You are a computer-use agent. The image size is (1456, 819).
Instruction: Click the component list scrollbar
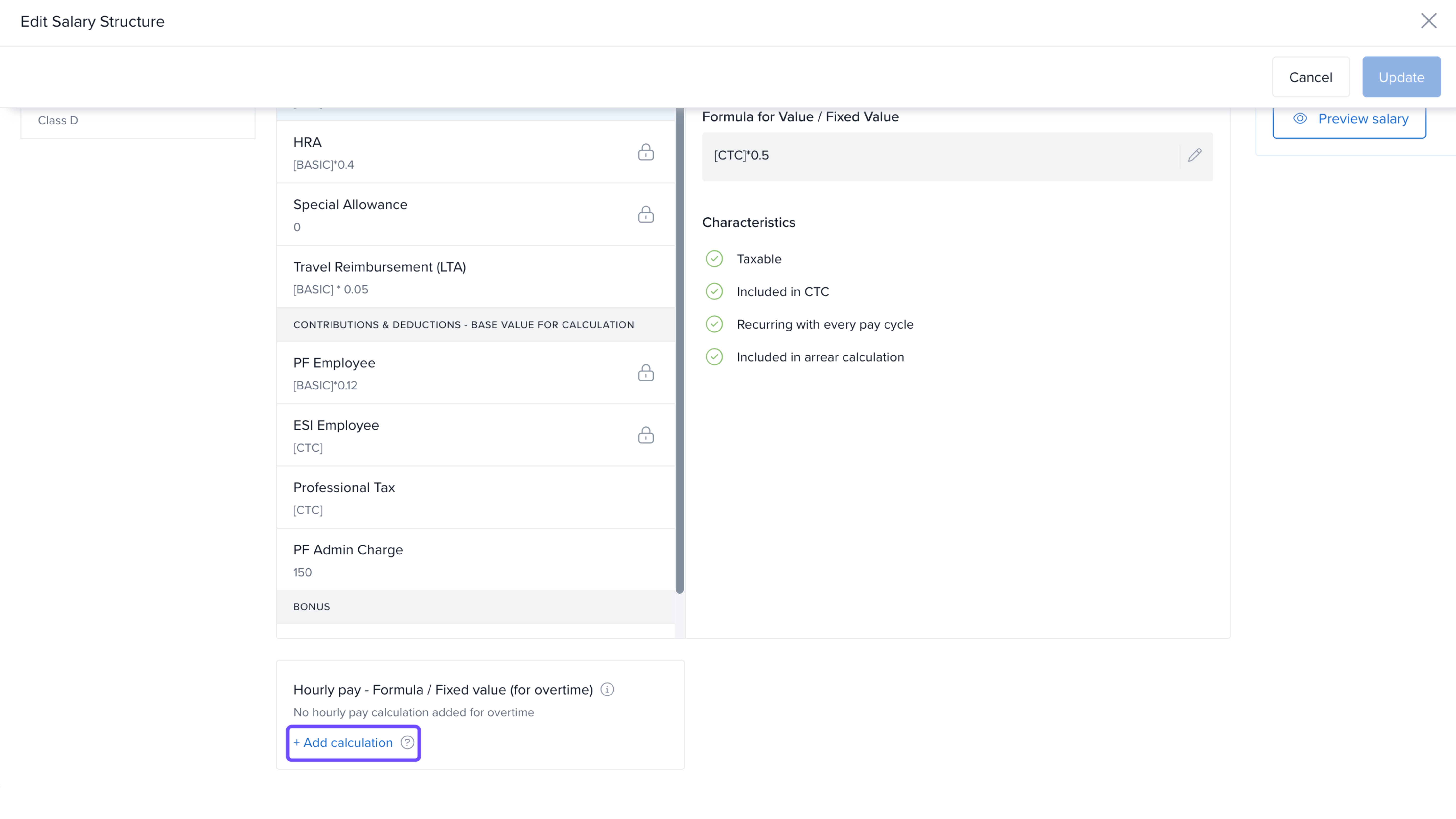tap(679, 350)
